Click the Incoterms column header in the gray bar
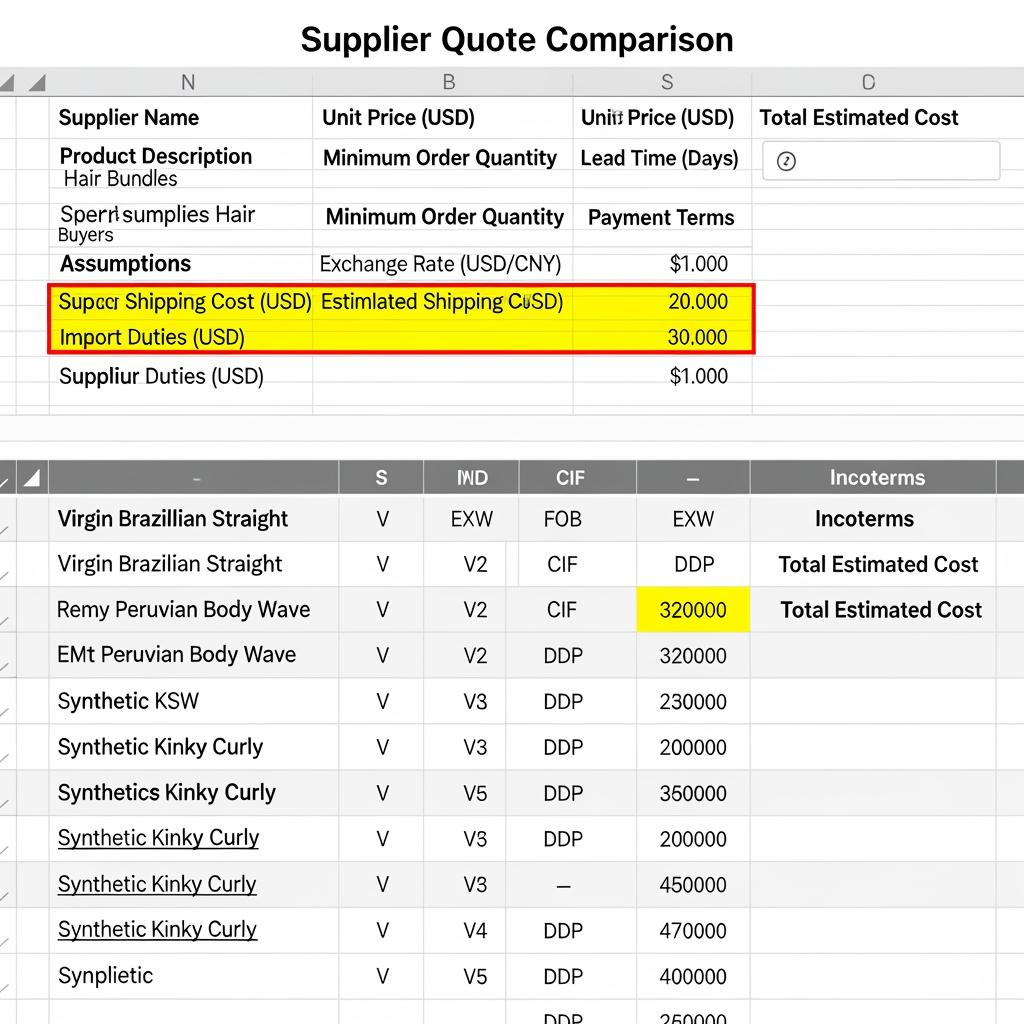 coord(877,478)
